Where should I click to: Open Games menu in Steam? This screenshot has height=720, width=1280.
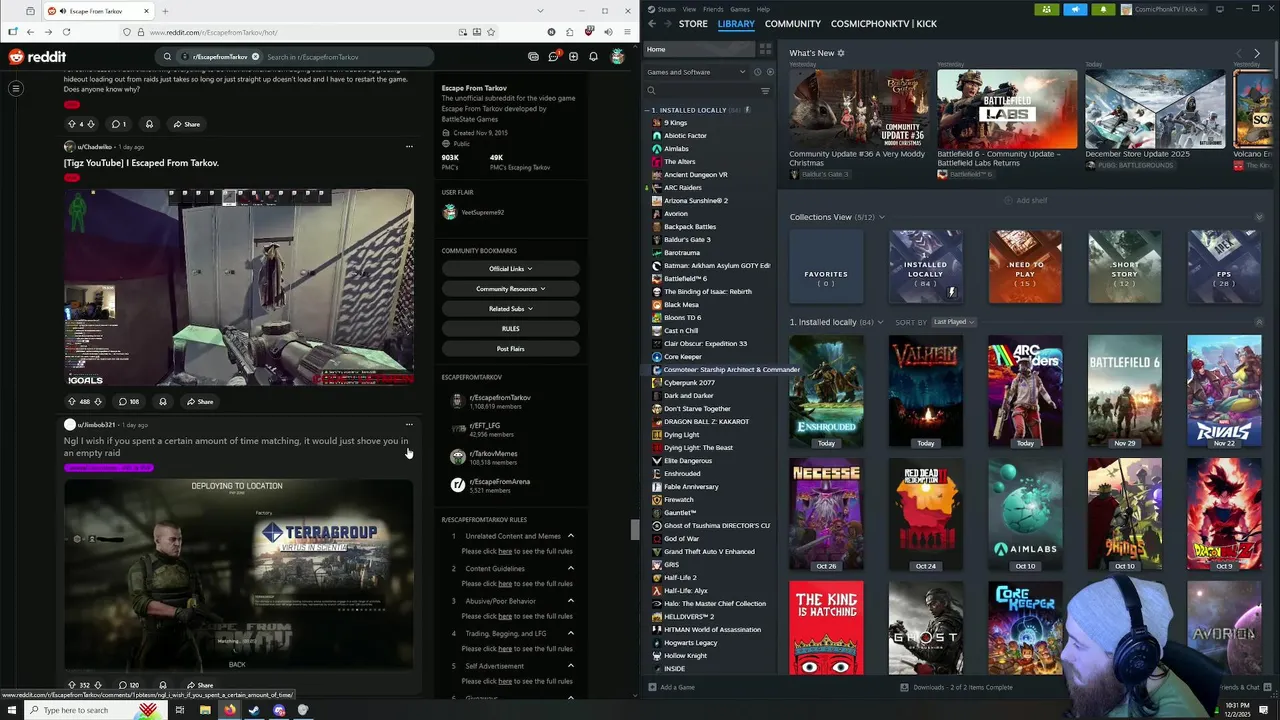pos(740,9)
